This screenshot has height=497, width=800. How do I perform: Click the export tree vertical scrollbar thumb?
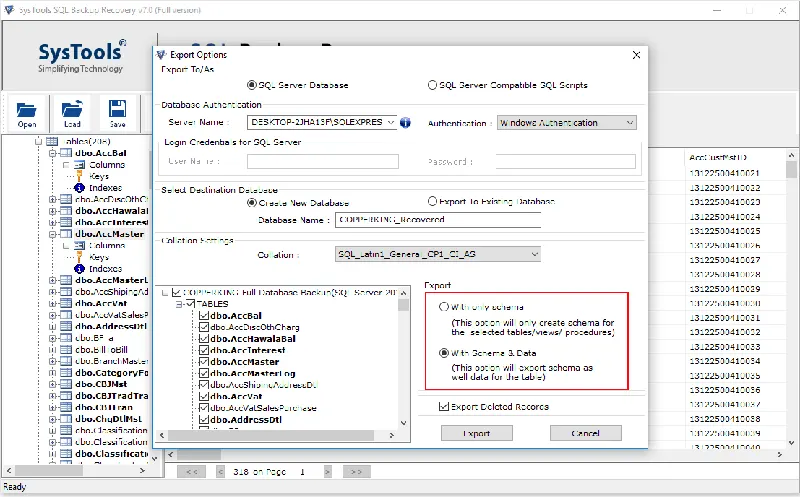click(x=404, y=305)
